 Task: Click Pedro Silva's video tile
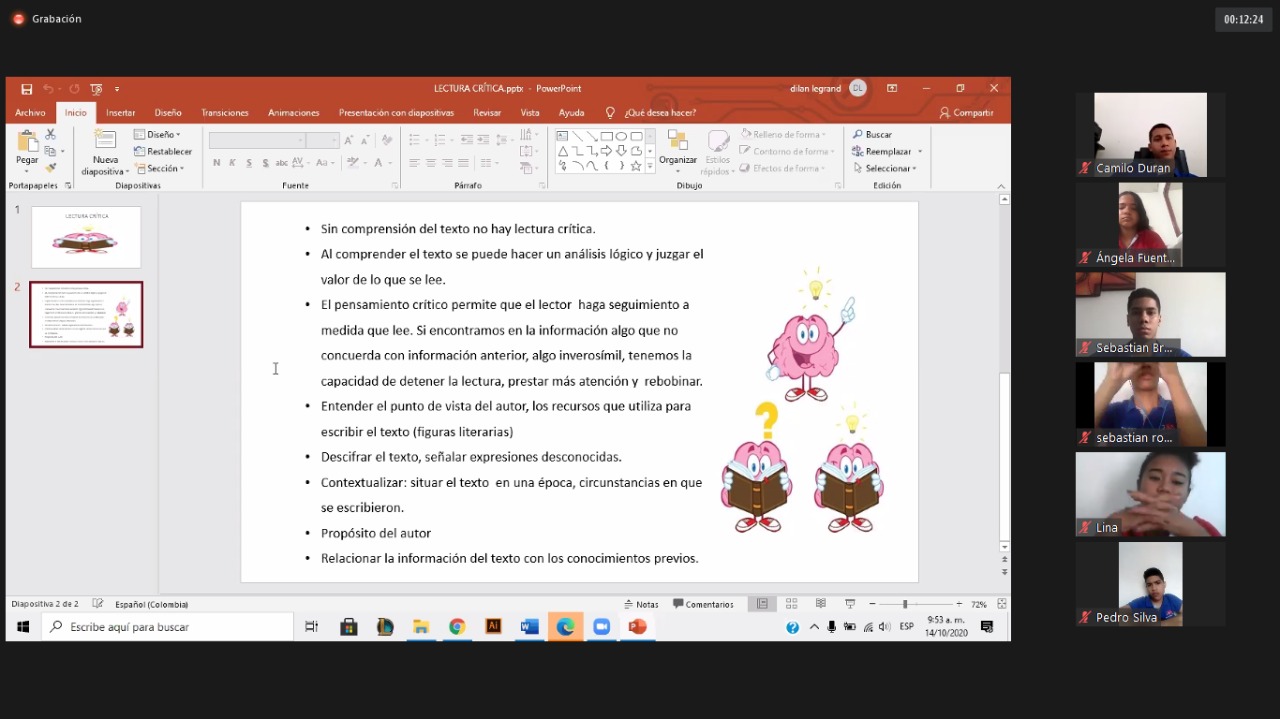coord(1150,584)
